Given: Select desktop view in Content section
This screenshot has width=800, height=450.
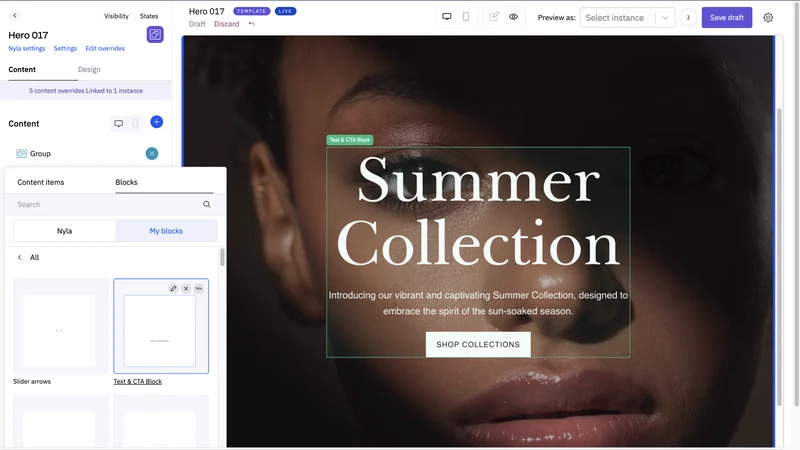Looking at the screenshot, I should tap(118, 123).
